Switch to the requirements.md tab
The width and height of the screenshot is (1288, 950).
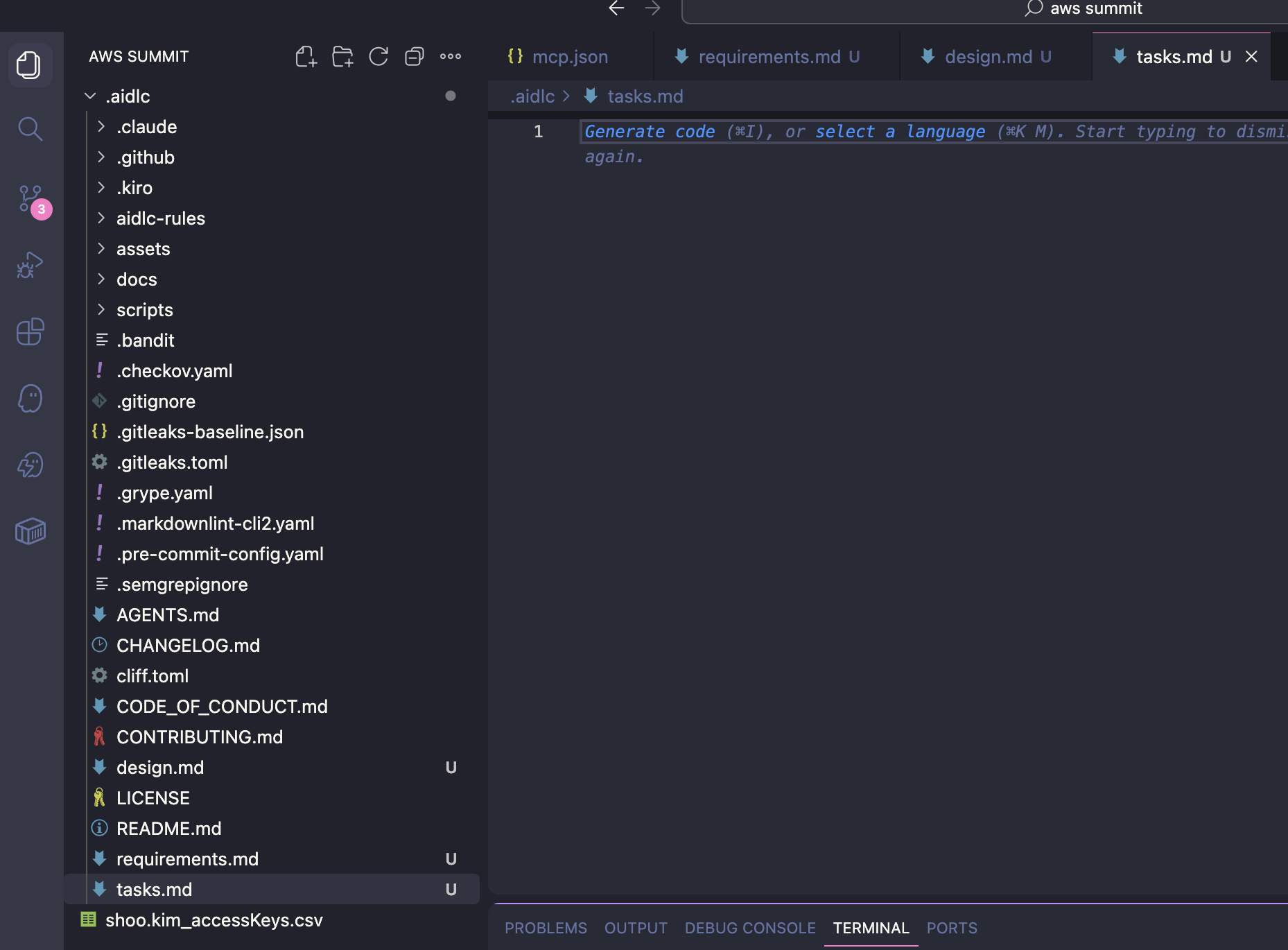pyautogui.click(x=769, y=57)
